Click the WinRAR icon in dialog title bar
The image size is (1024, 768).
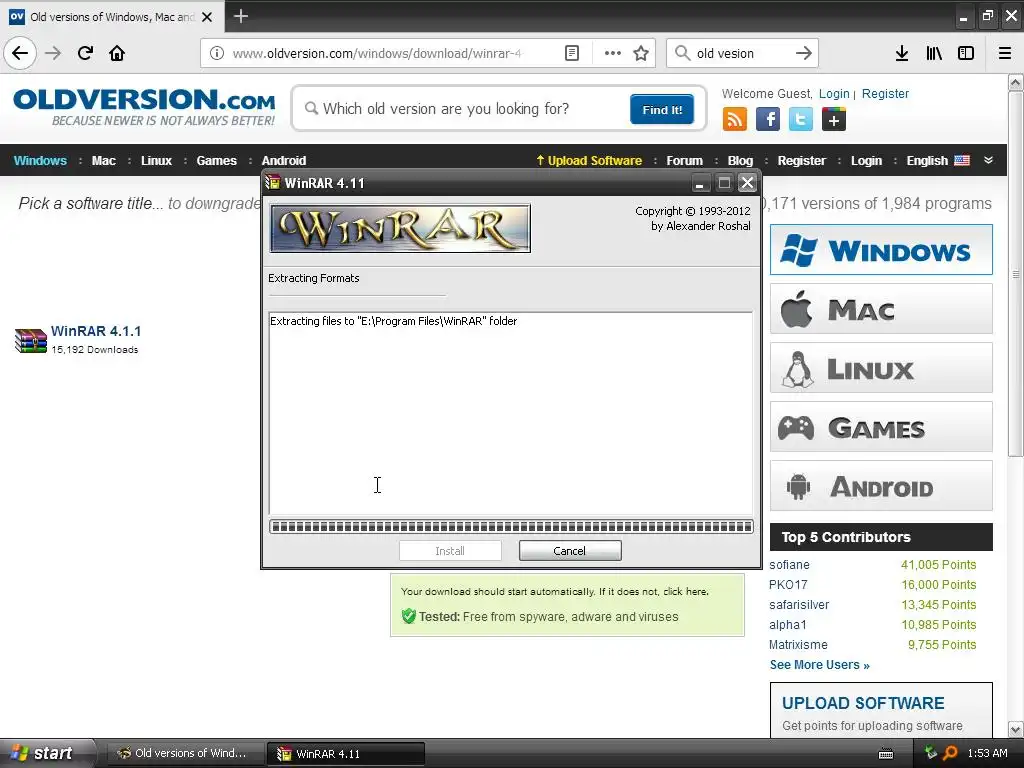click(x=273, y=182)
